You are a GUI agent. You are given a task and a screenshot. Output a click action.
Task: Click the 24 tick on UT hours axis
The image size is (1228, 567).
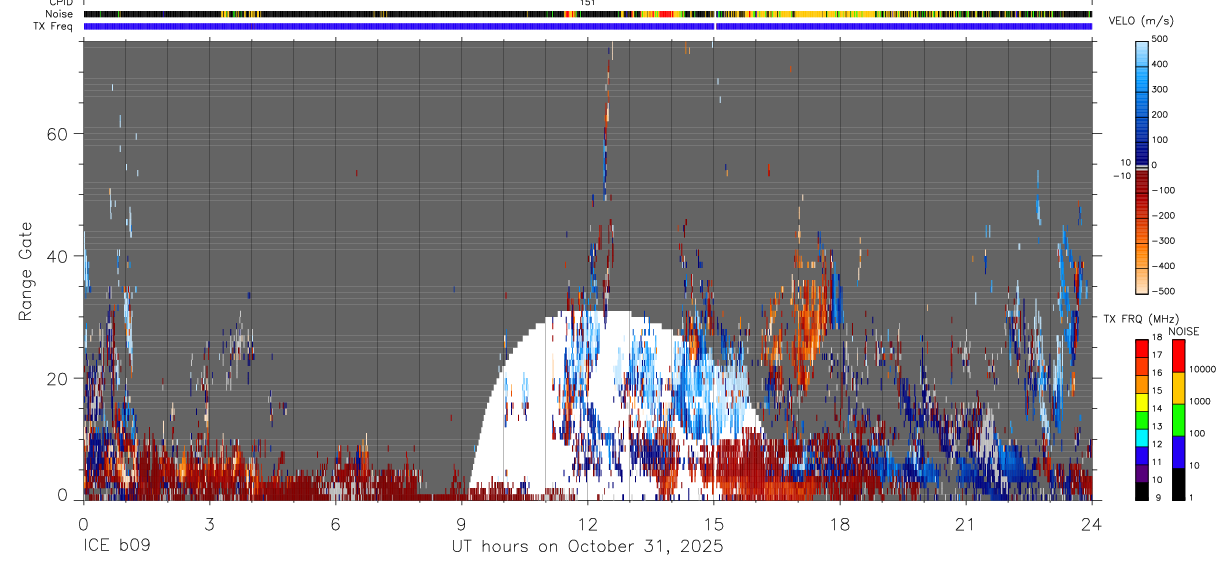(1092, 524)
